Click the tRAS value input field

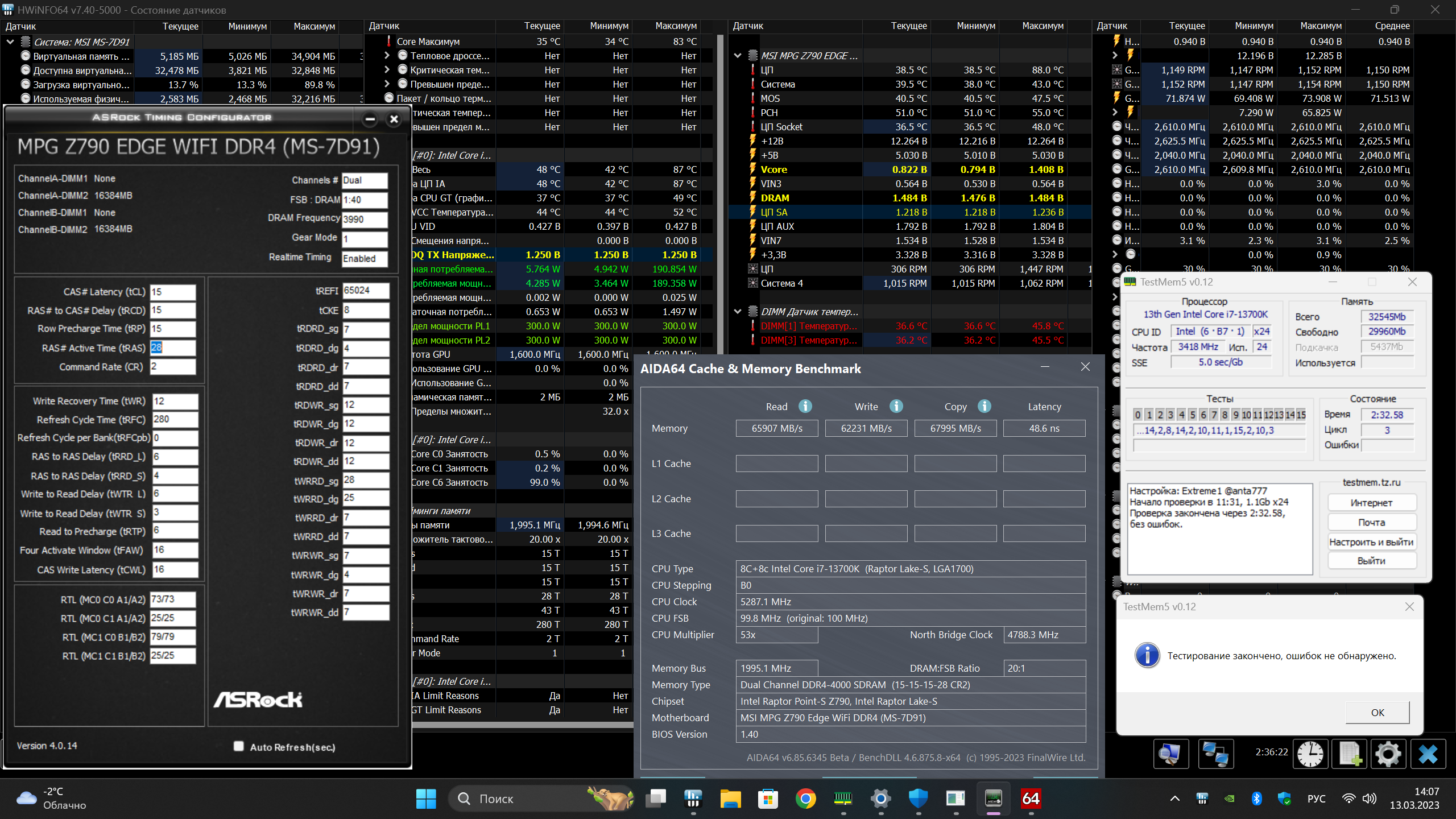pos(173,348)
